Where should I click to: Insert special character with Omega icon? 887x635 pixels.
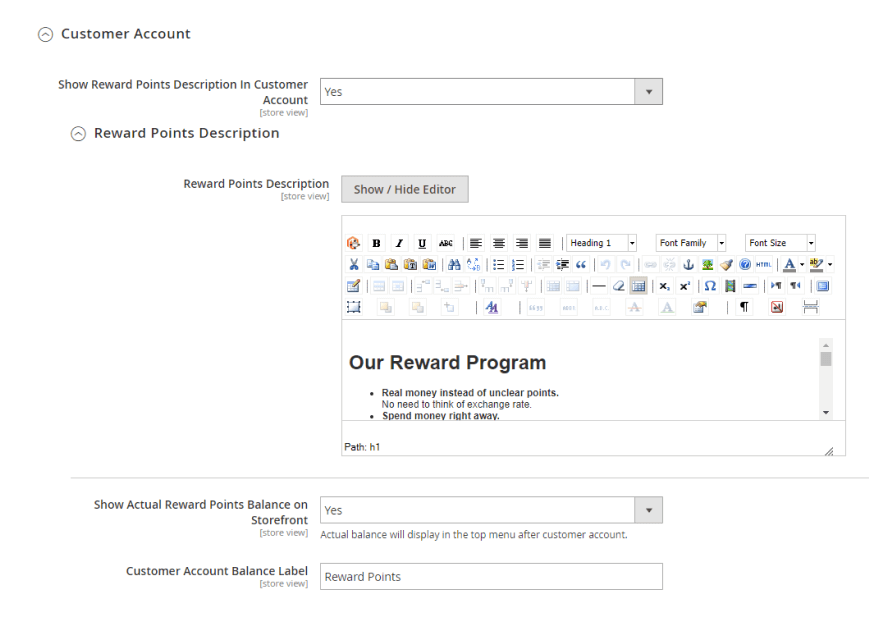point(710,286)
